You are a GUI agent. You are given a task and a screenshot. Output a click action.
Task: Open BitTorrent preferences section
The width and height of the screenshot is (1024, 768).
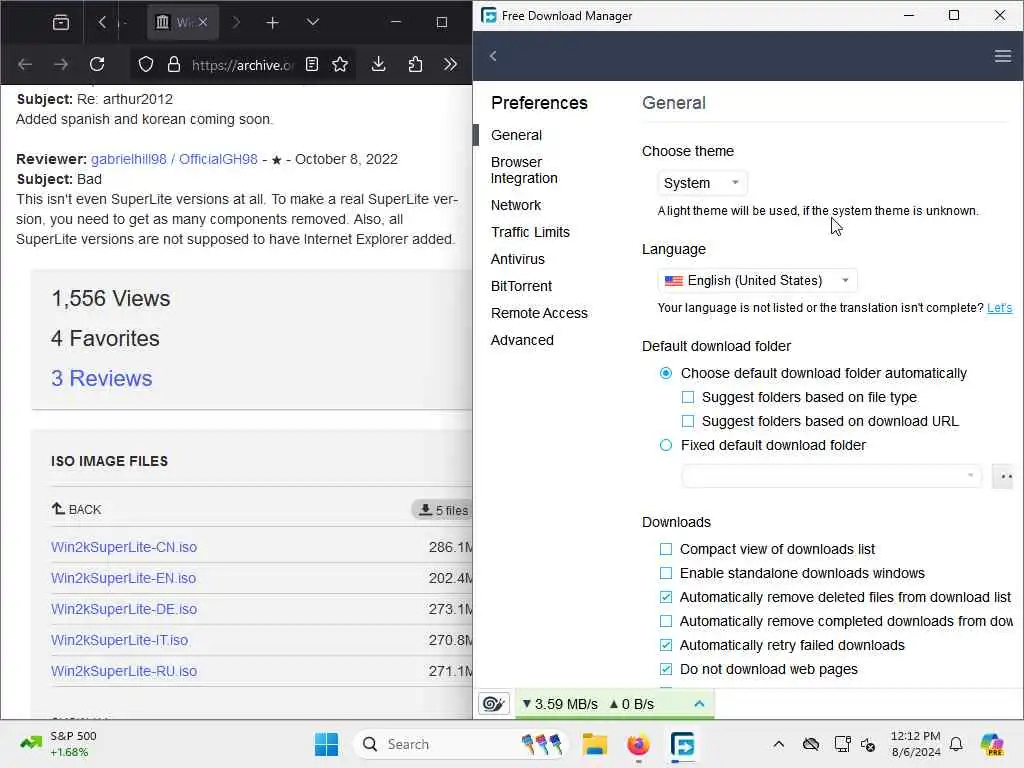[521, 286]
